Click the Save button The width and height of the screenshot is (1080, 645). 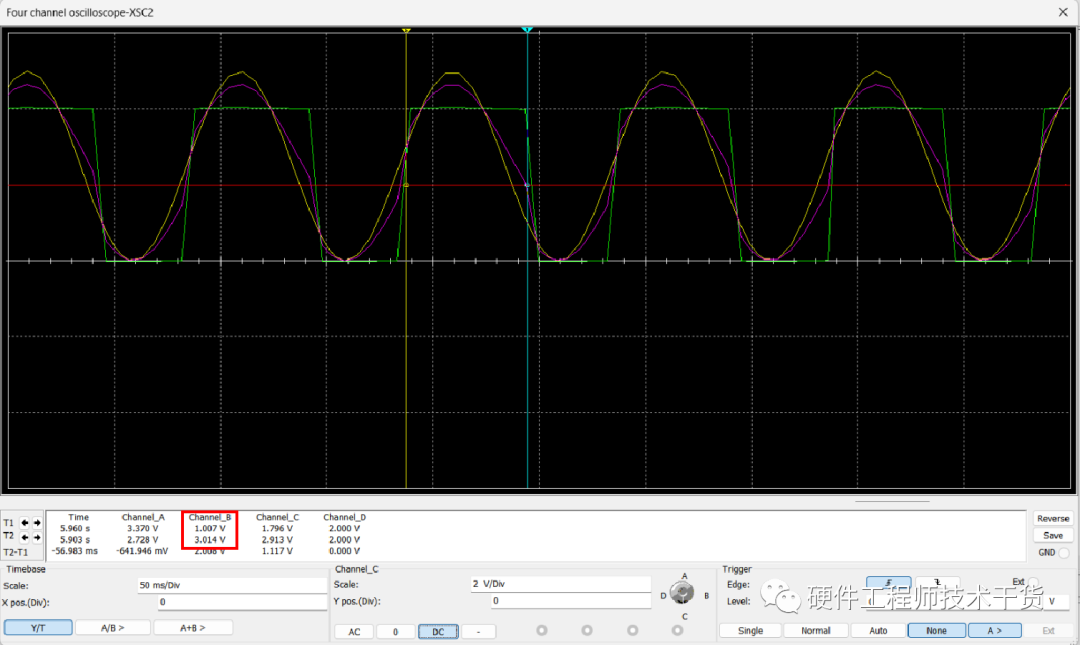pyautogui.click(x=1053, y=535)
